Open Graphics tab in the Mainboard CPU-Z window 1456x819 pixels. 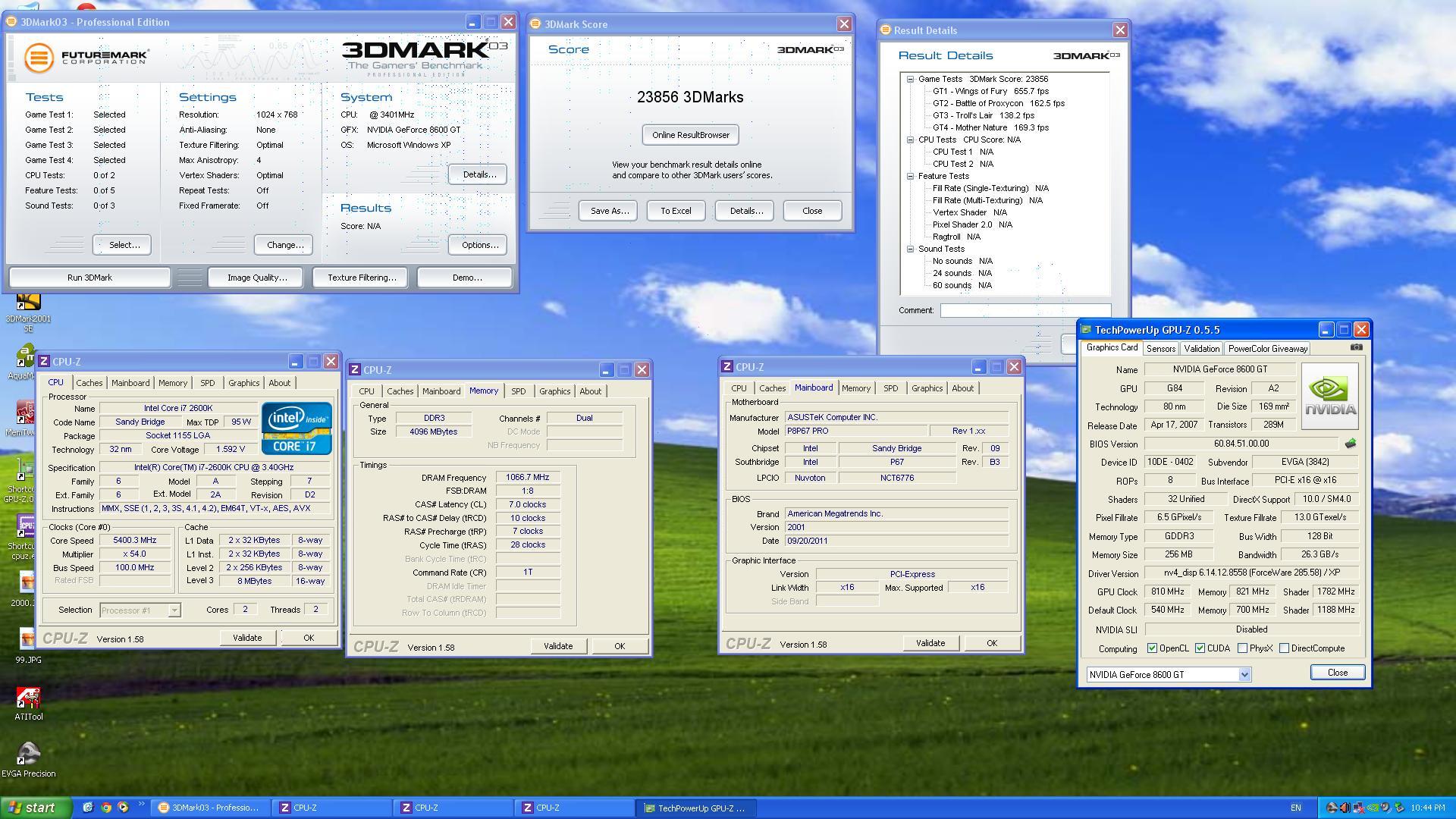(927, 388)
